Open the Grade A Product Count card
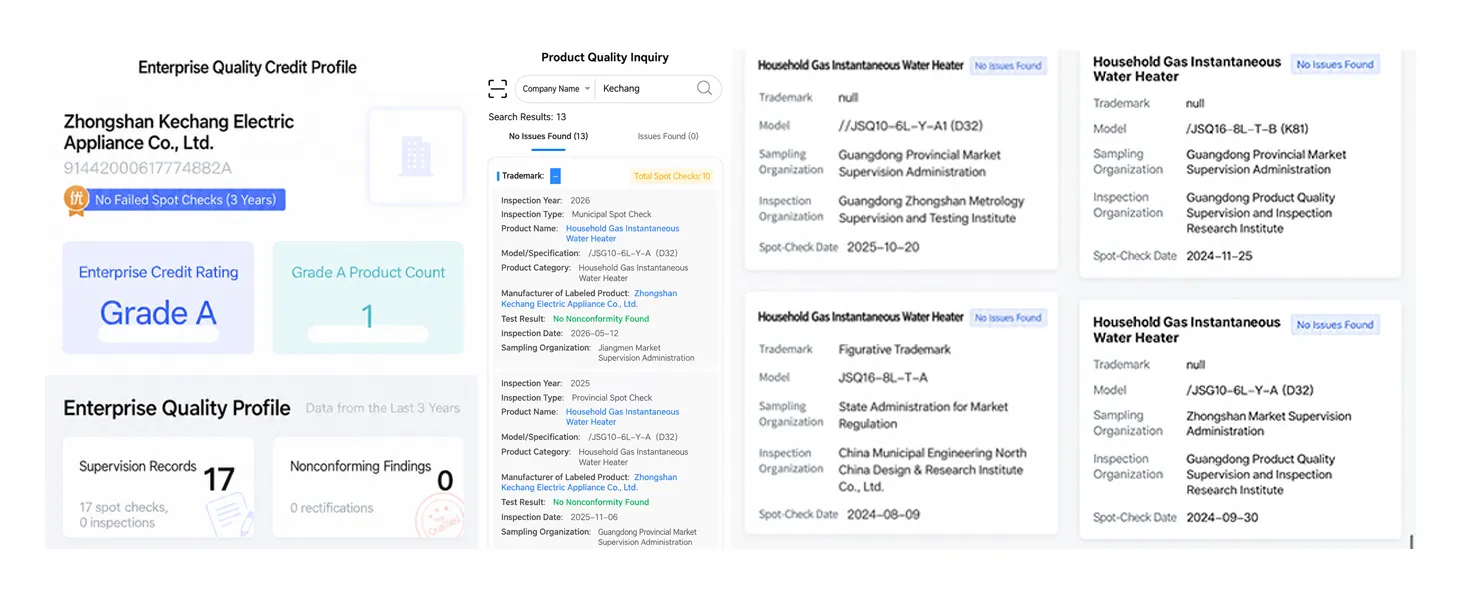1461x603 pixels. click(368, 297)
